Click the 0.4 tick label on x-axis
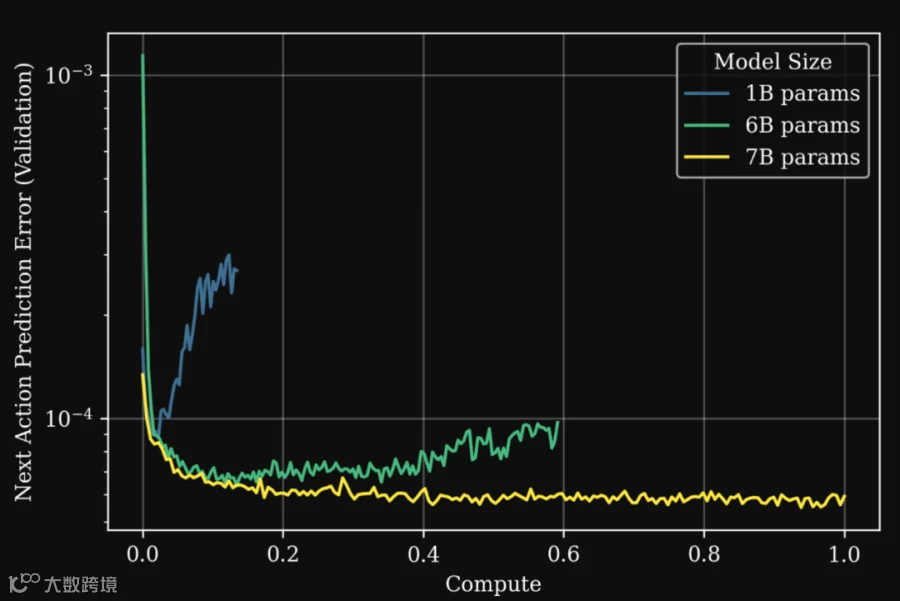Screen dimensions: 900x601 (424, 554)
